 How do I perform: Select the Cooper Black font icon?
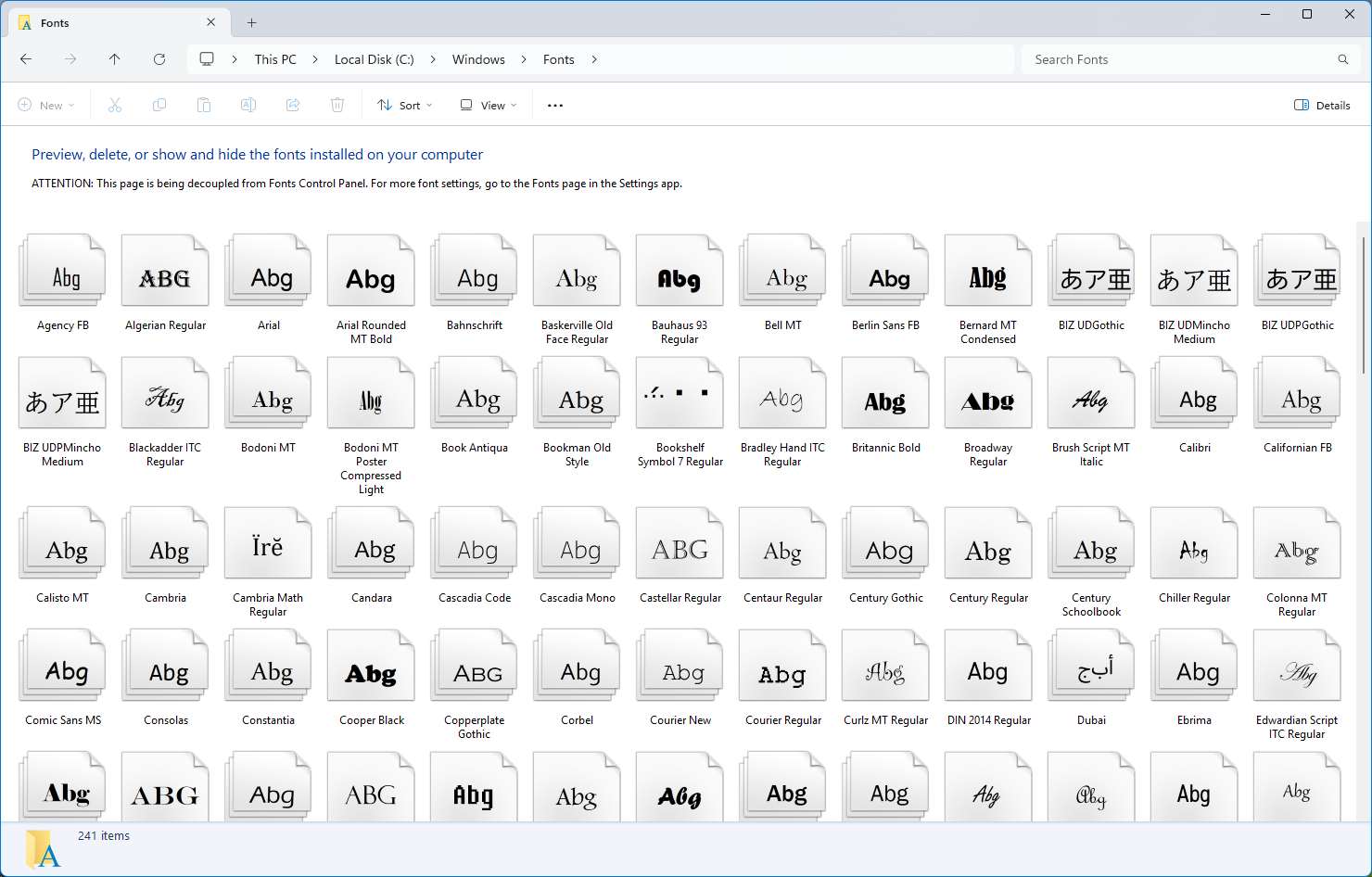371,665
